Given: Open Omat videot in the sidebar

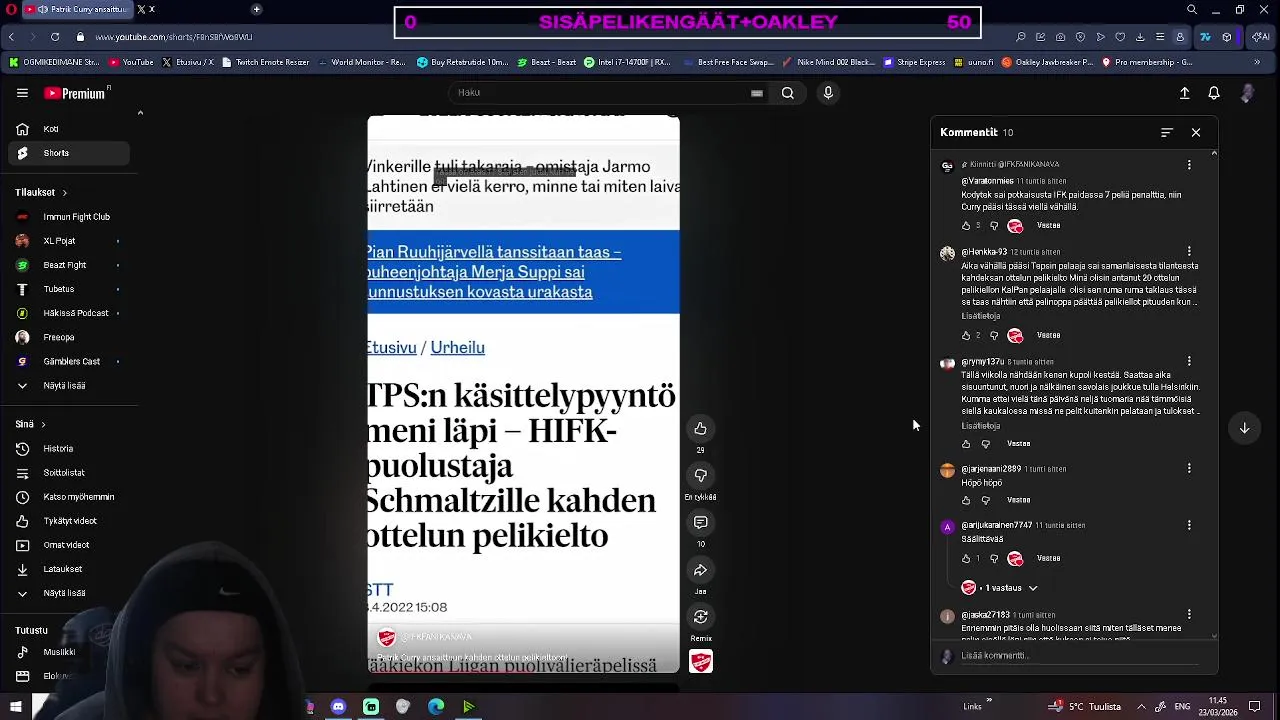Looking at the screenshot, I should [x=68, y=545].
